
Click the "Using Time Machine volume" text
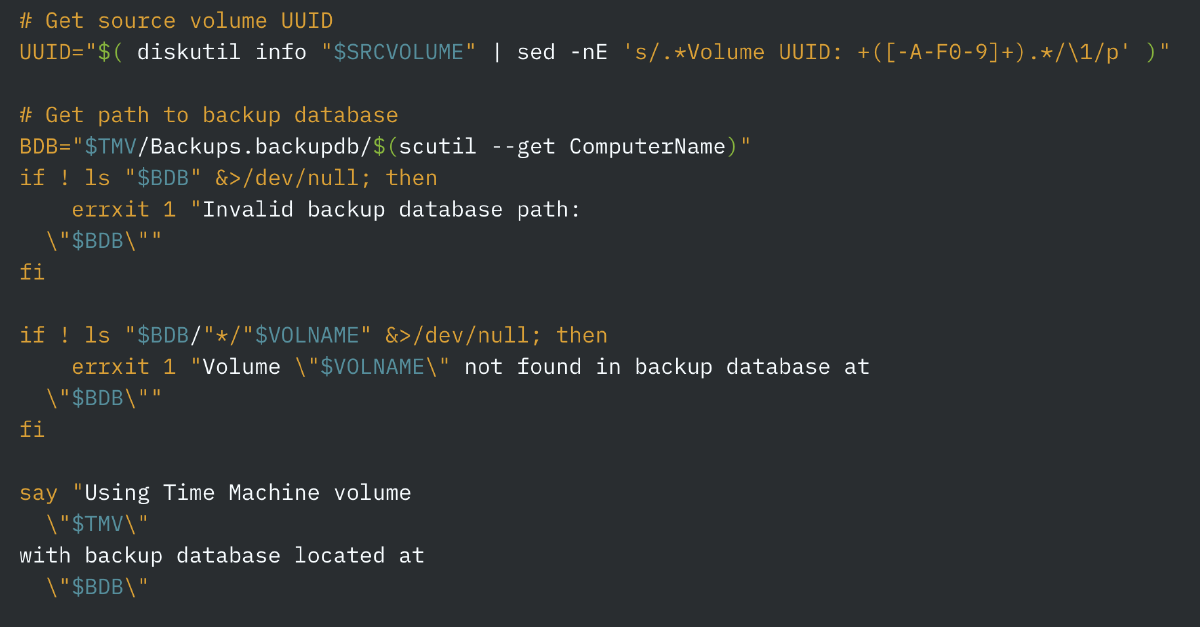[248, 493]
